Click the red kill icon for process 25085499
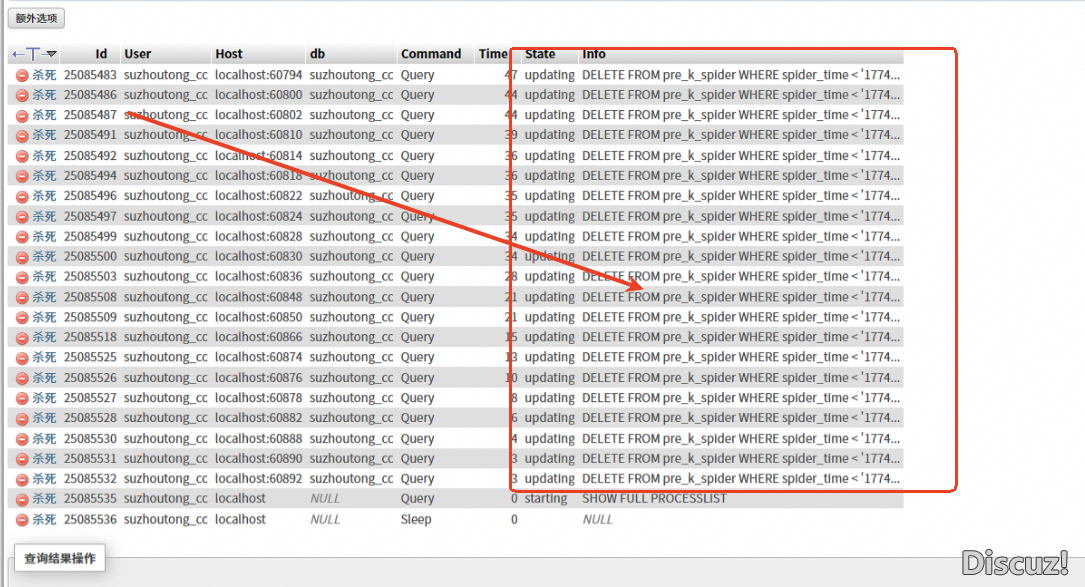 pos(22,237)
